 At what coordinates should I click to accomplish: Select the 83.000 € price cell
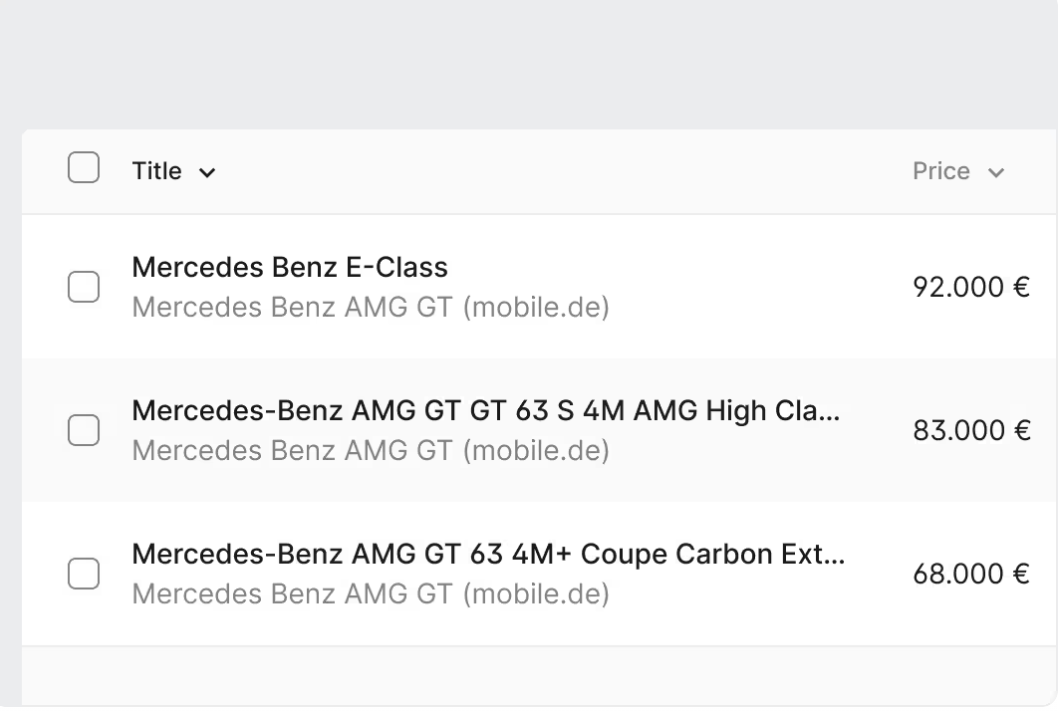971,430
